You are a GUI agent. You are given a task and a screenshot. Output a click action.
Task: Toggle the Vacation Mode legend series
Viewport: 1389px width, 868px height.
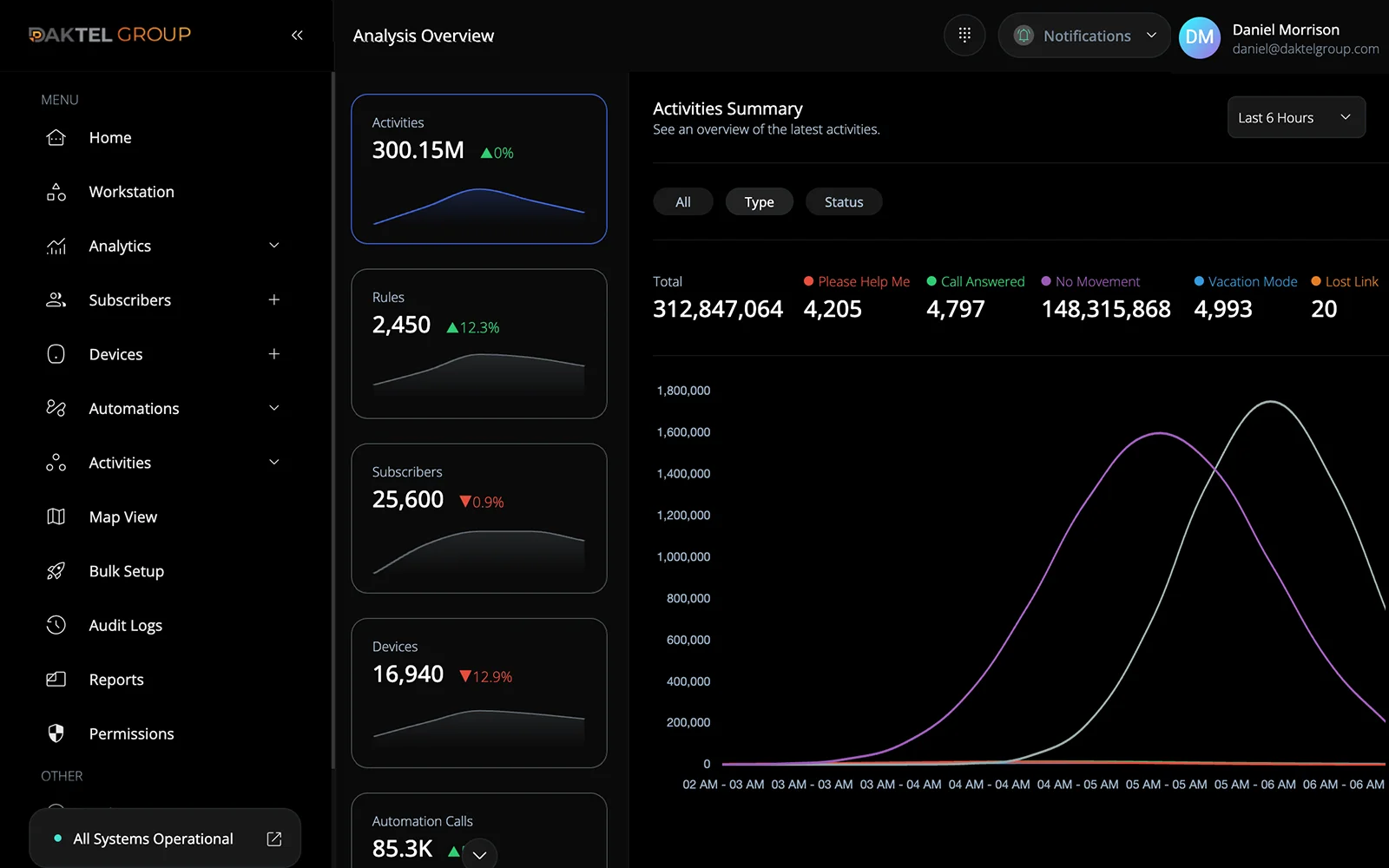pos(1246,281)
